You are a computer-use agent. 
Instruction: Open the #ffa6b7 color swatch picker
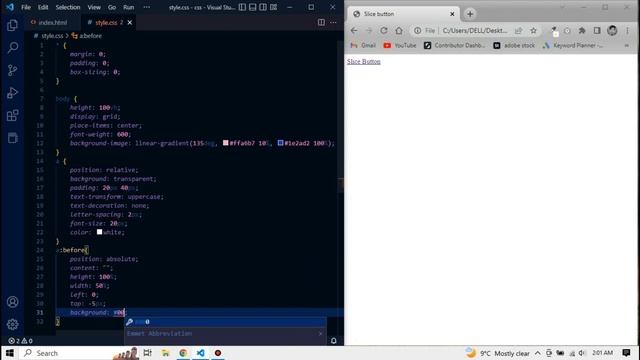225,143
